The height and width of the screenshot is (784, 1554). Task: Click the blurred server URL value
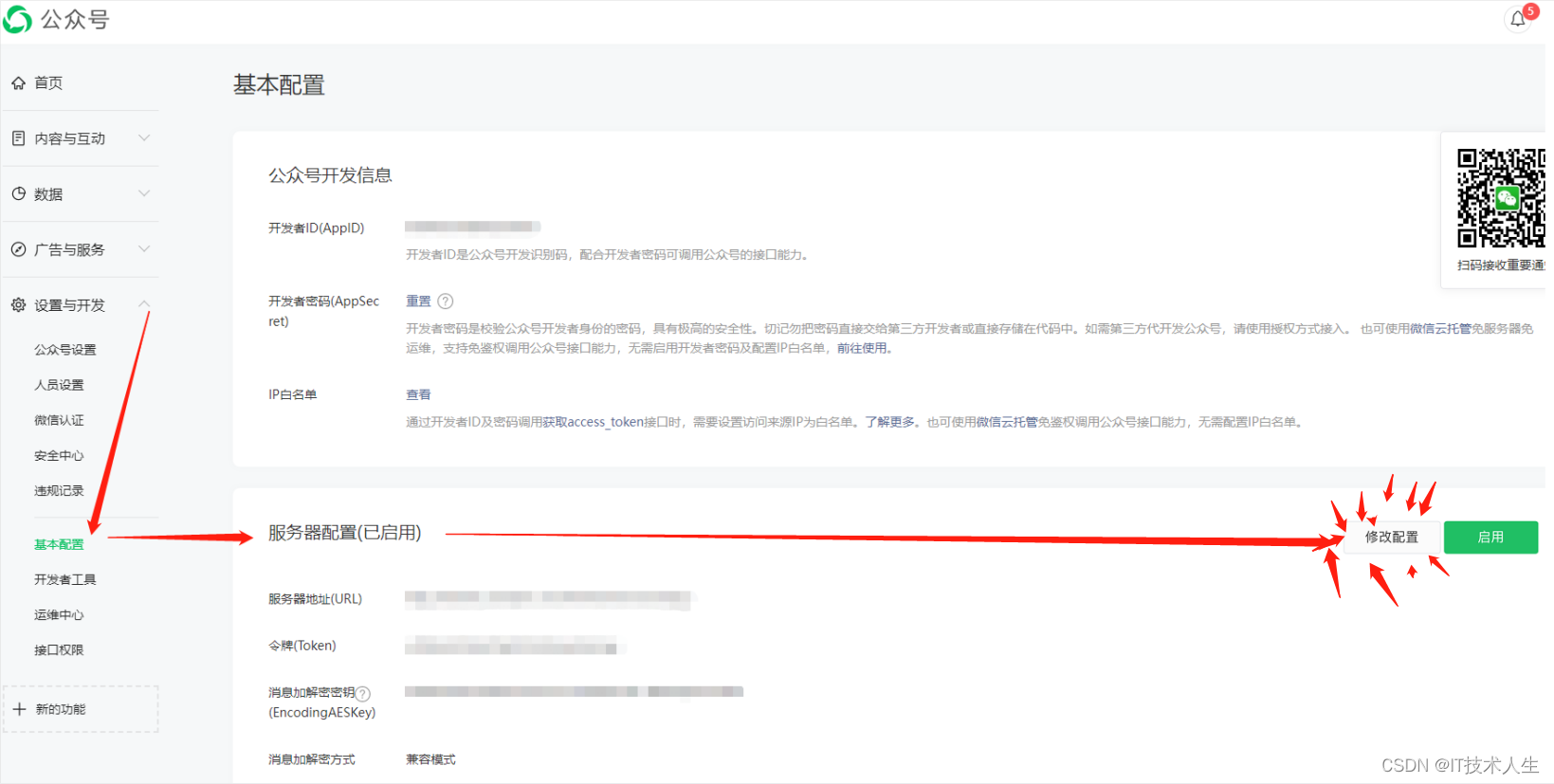[550, 598]
